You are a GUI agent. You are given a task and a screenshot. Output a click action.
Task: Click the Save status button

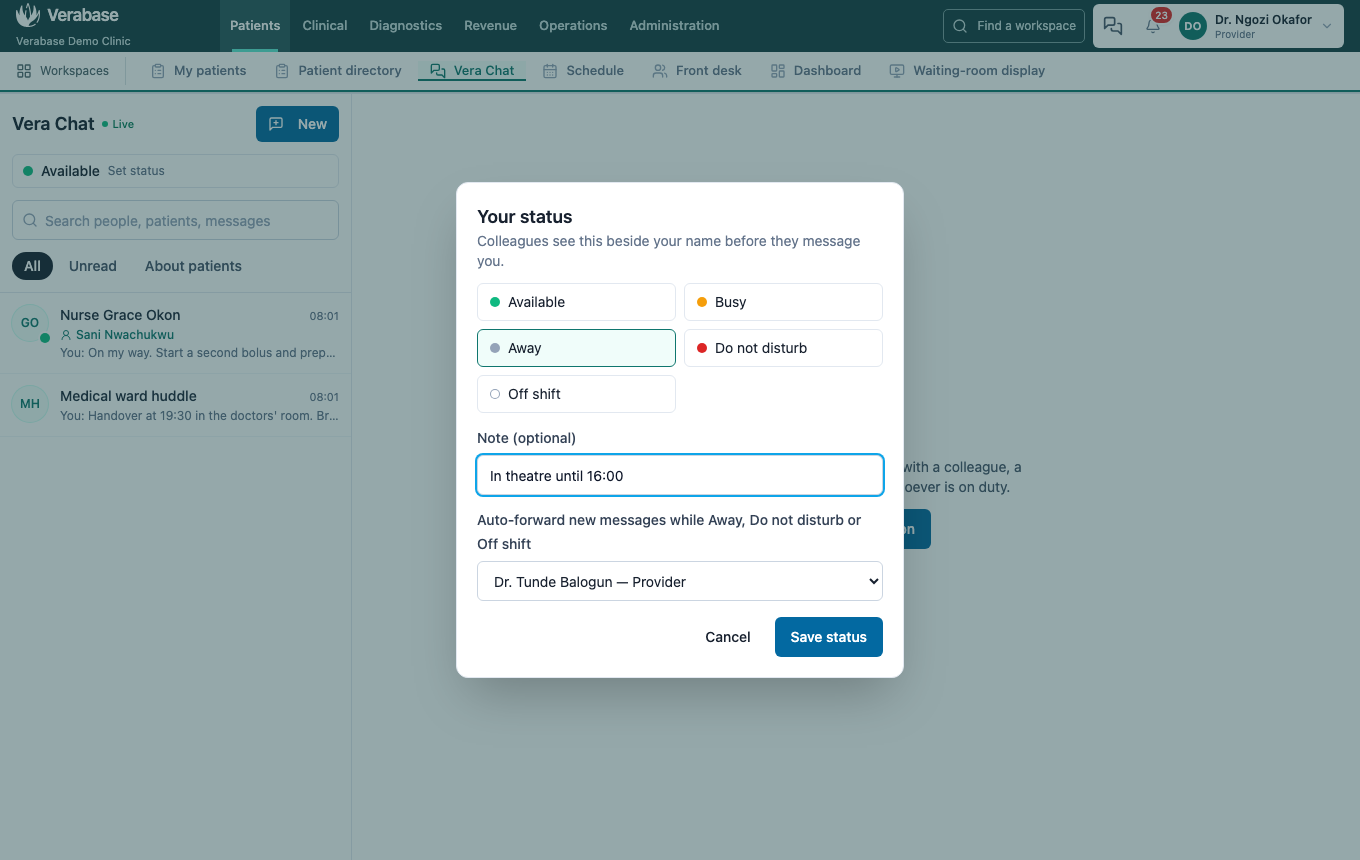pyautogui.click(x=829, y=637)
